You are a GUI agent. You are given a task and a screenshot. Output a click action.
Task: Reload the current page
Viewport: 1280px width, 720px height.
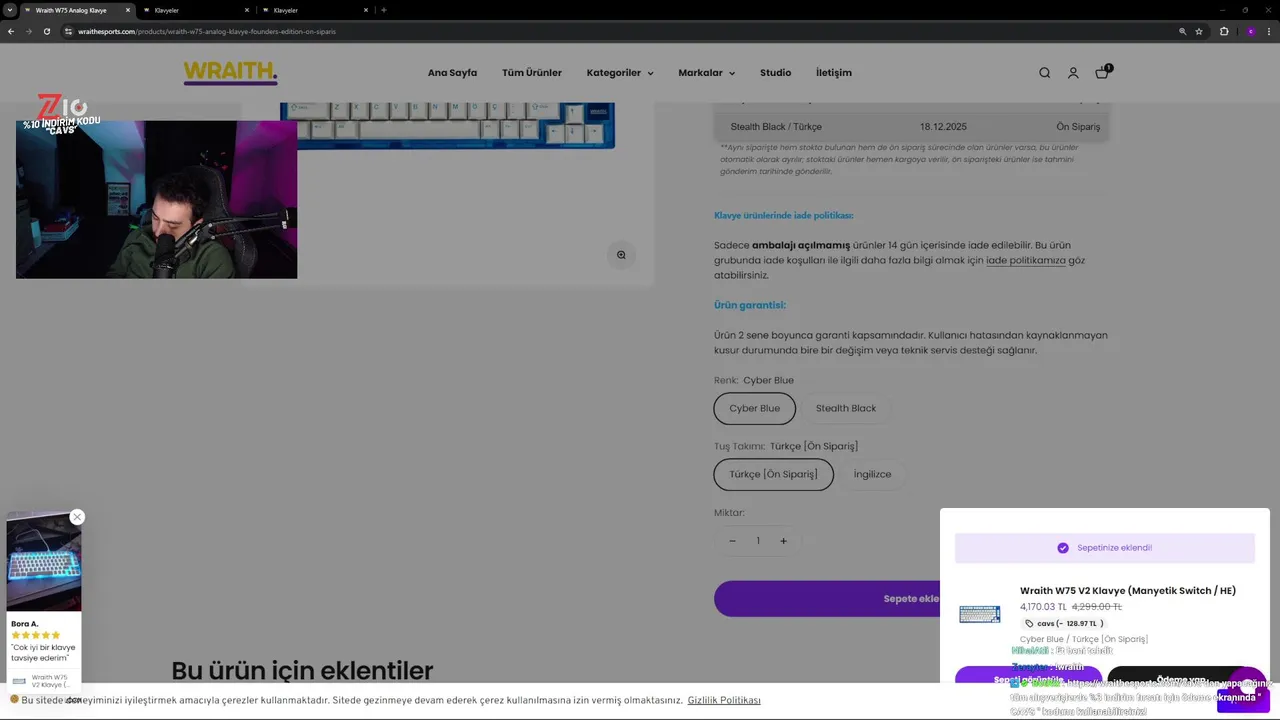pos(45,31)
